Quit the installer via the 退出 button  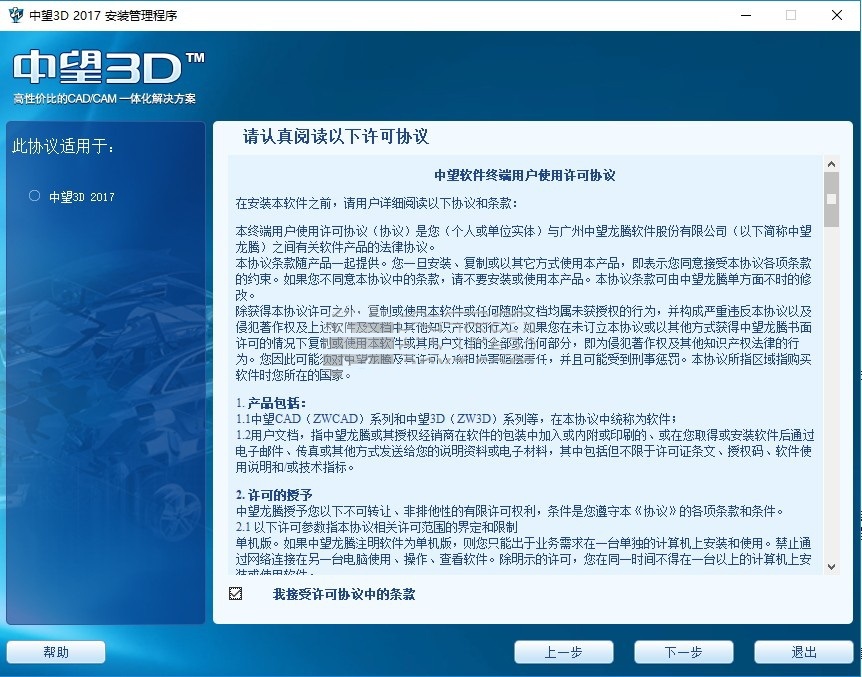point(803,651)
